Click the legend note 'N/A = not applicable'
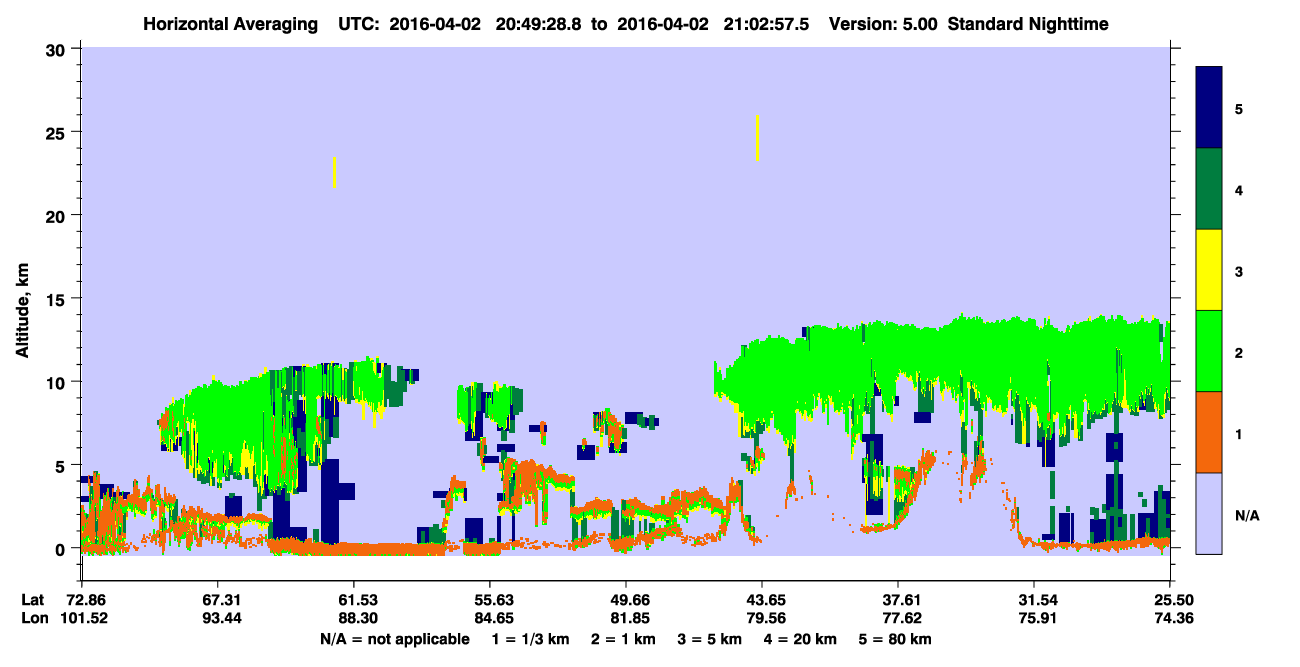Viewport: 1300px width, 667px height. click(x=394, y=639)
